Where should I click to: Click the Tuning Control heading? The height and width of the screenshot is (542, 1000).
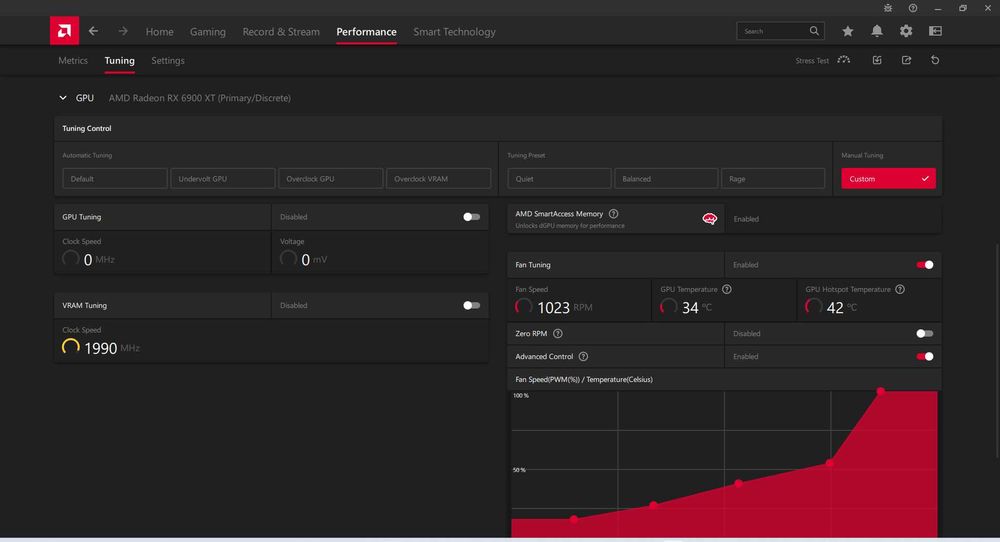(87, 128)
